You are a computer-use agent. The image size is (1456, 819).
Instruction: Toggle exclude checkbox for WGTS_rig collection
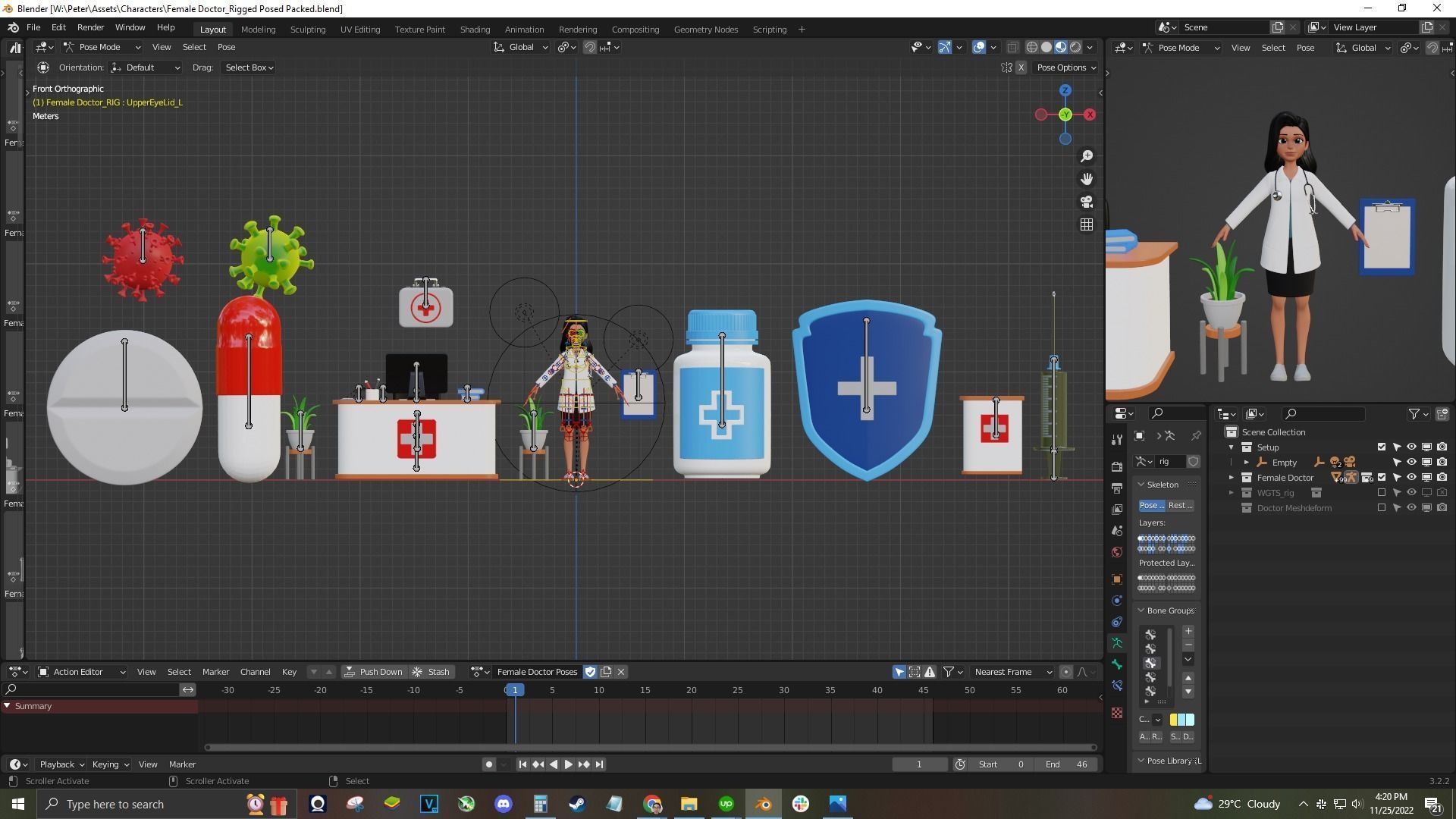tap(1382, 493)
